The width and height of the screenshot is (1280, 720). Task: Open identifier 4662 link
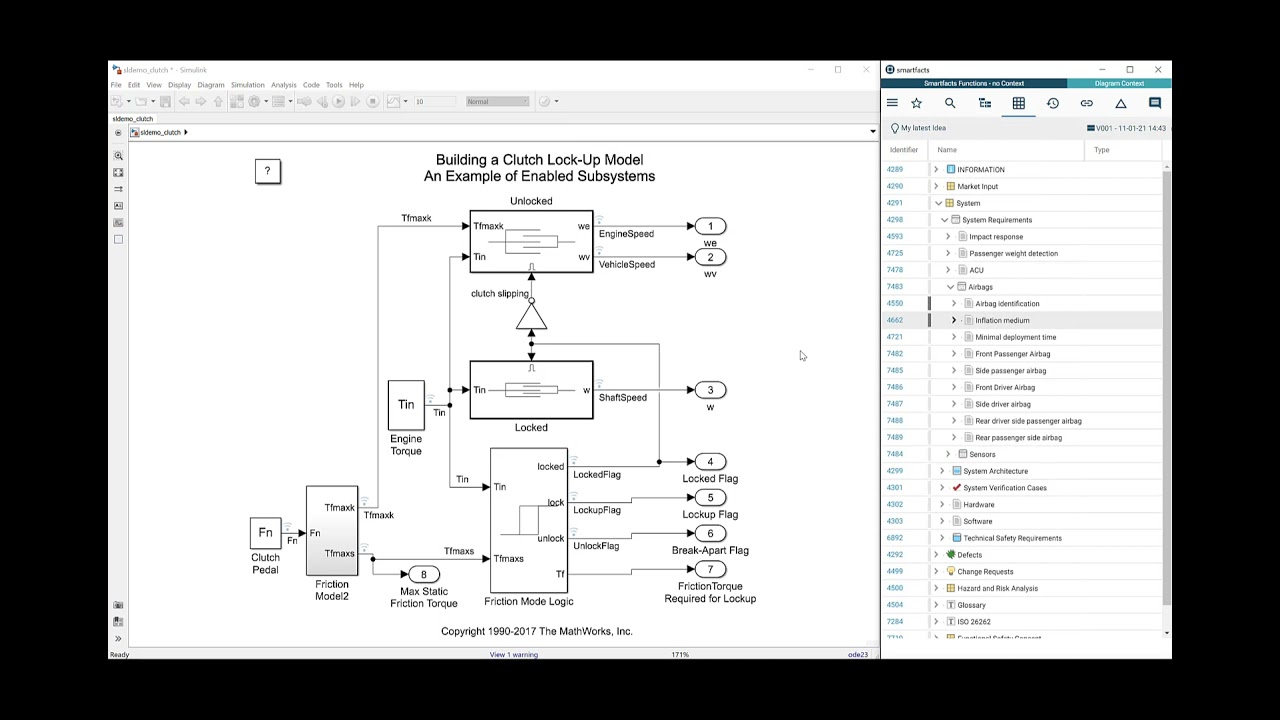[894, 320]
